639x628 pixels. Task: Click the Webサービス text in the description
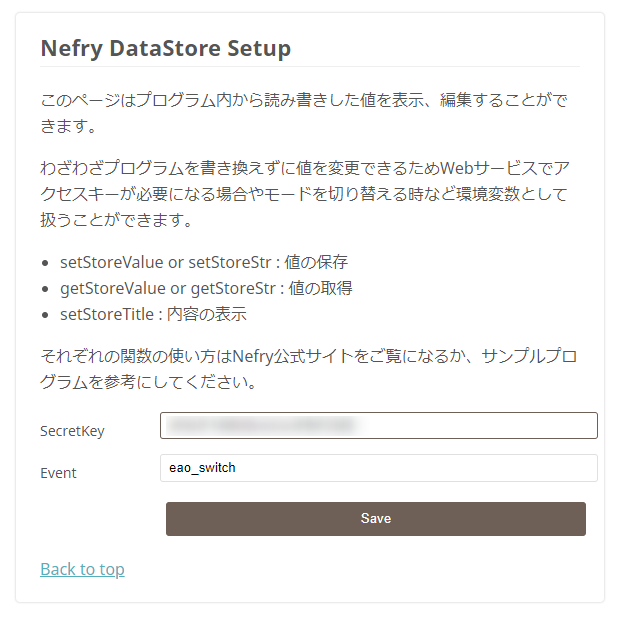tap(480, 166)
